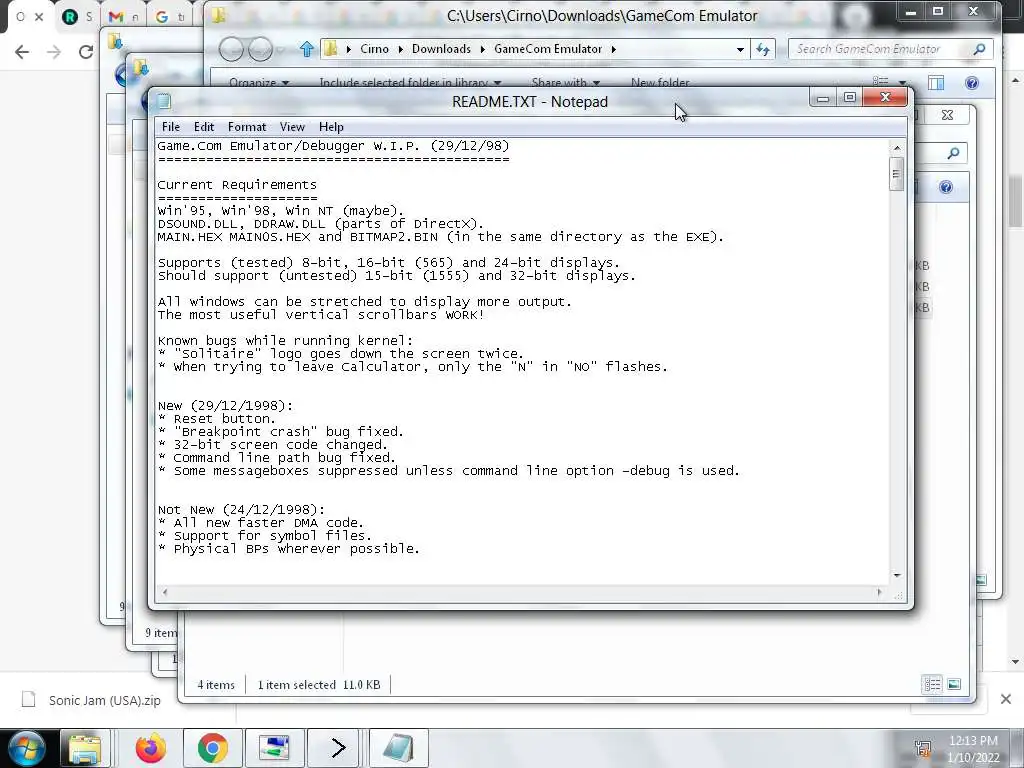The width and height of the screenshot is (1024, 768).
Task: Click Notepad vertical scrollbar down arrow
Action: tap(897, 575)
